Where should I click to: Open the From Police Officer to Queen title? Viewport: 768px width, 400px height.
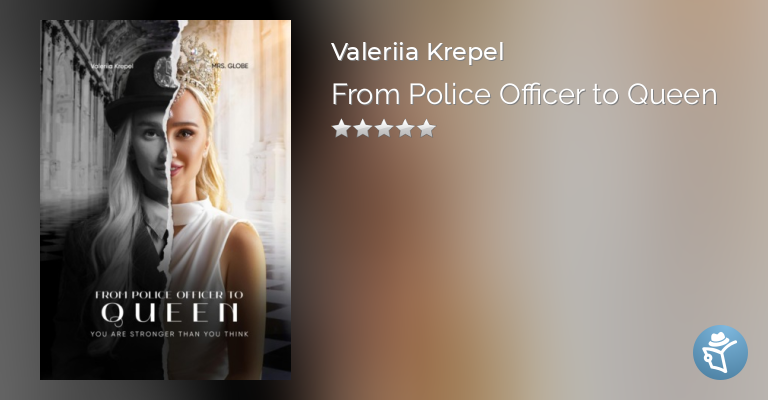[x=525, y=94]
